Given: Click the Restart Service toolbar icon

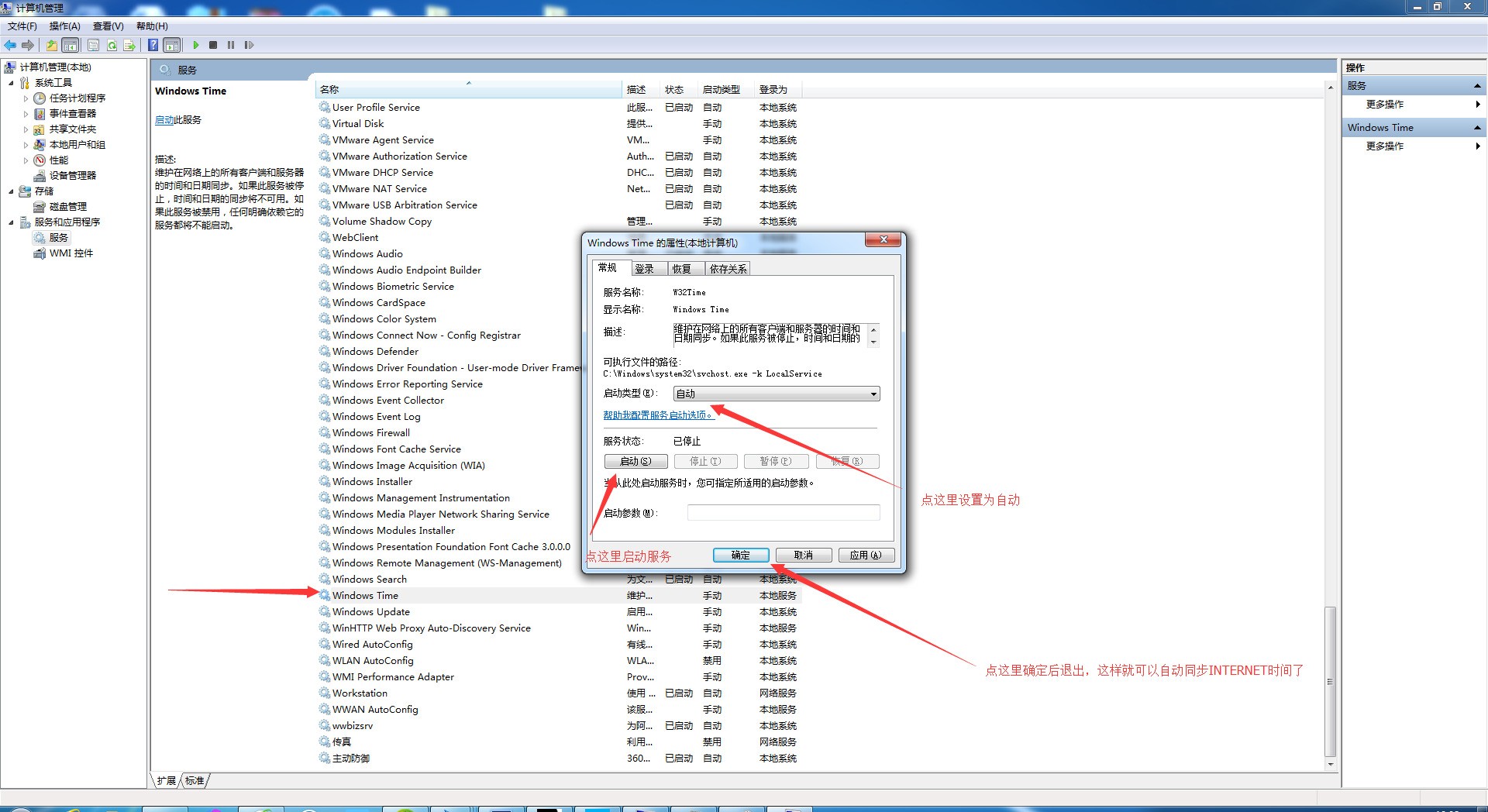Looking at the screenshot, I should point(249,45).
